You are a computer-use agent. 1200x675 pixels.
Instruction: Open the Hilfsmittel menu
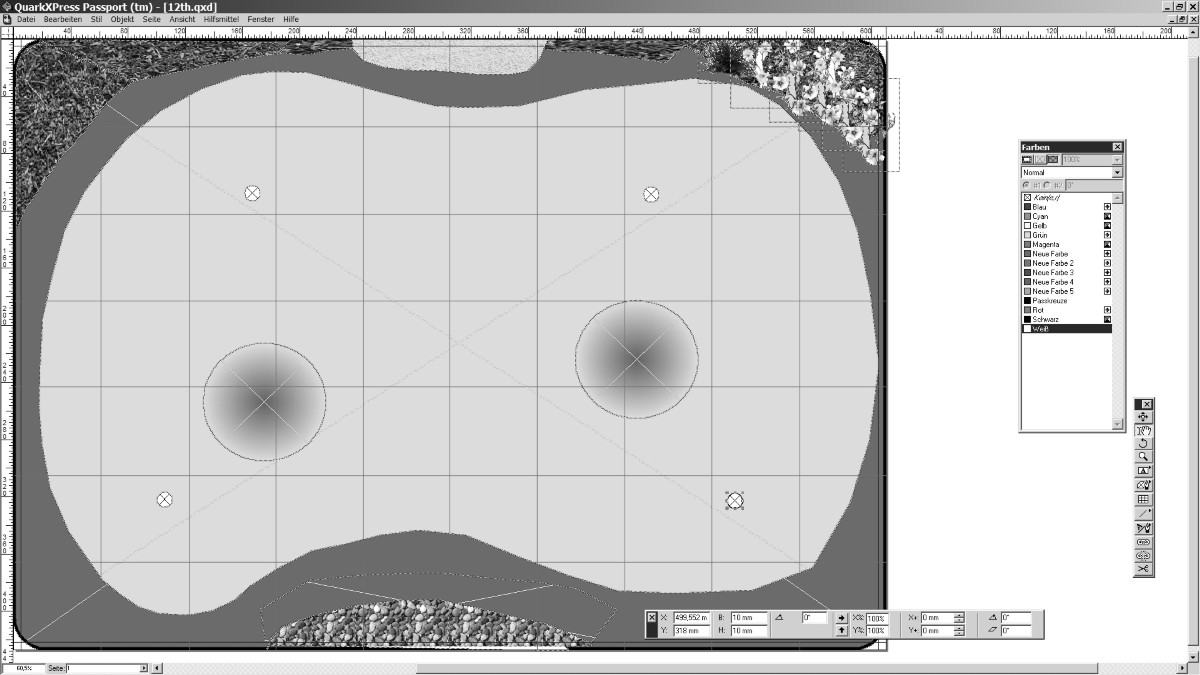220,19
